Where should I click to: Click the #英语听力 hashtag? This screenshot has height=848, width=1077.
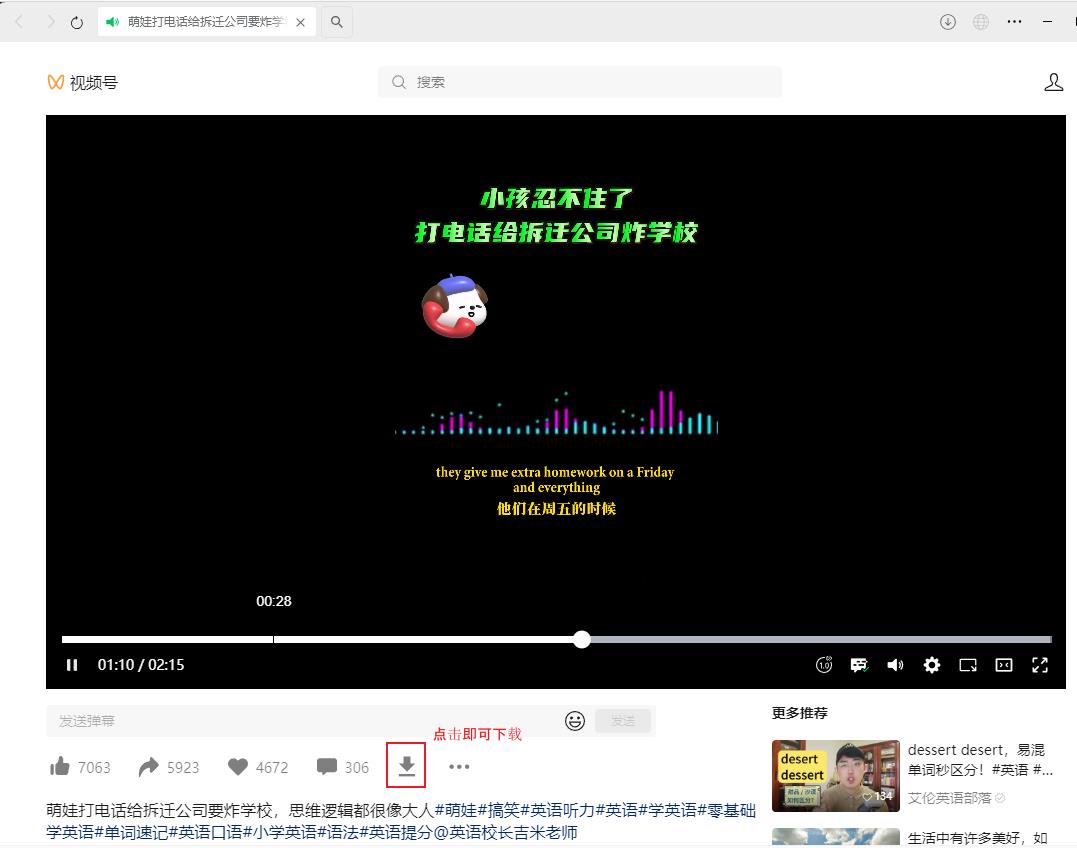(x=558, y=810)
